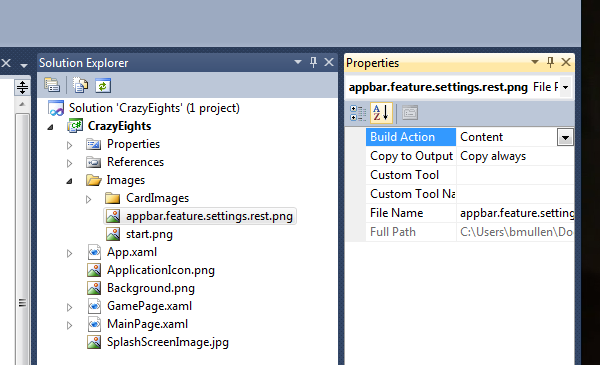
Task: Collapse the Images folder
Action: (x=69, y=181)
